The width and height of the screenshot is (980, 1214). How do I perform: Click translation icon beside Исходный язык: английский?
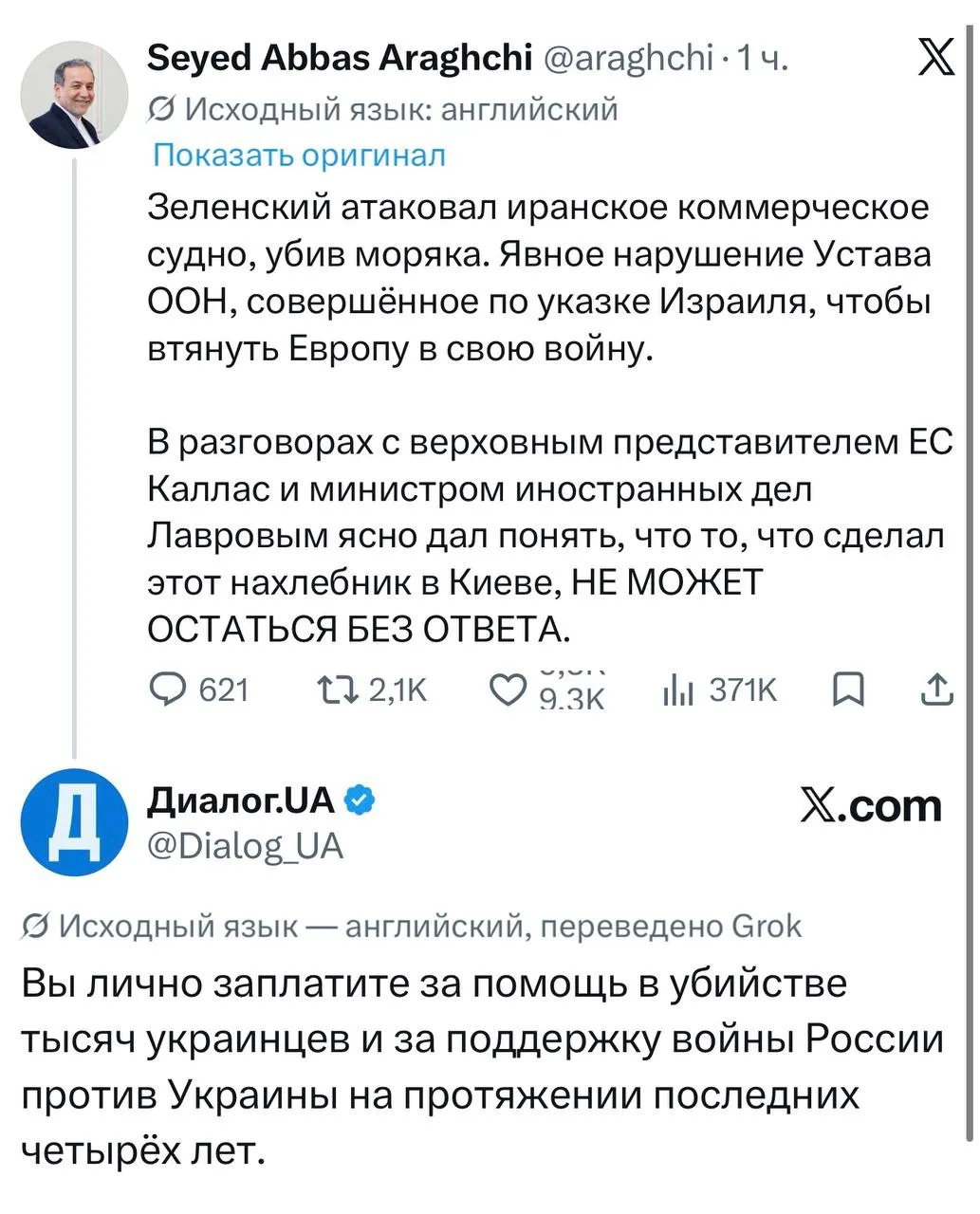(x=162, y=110)
